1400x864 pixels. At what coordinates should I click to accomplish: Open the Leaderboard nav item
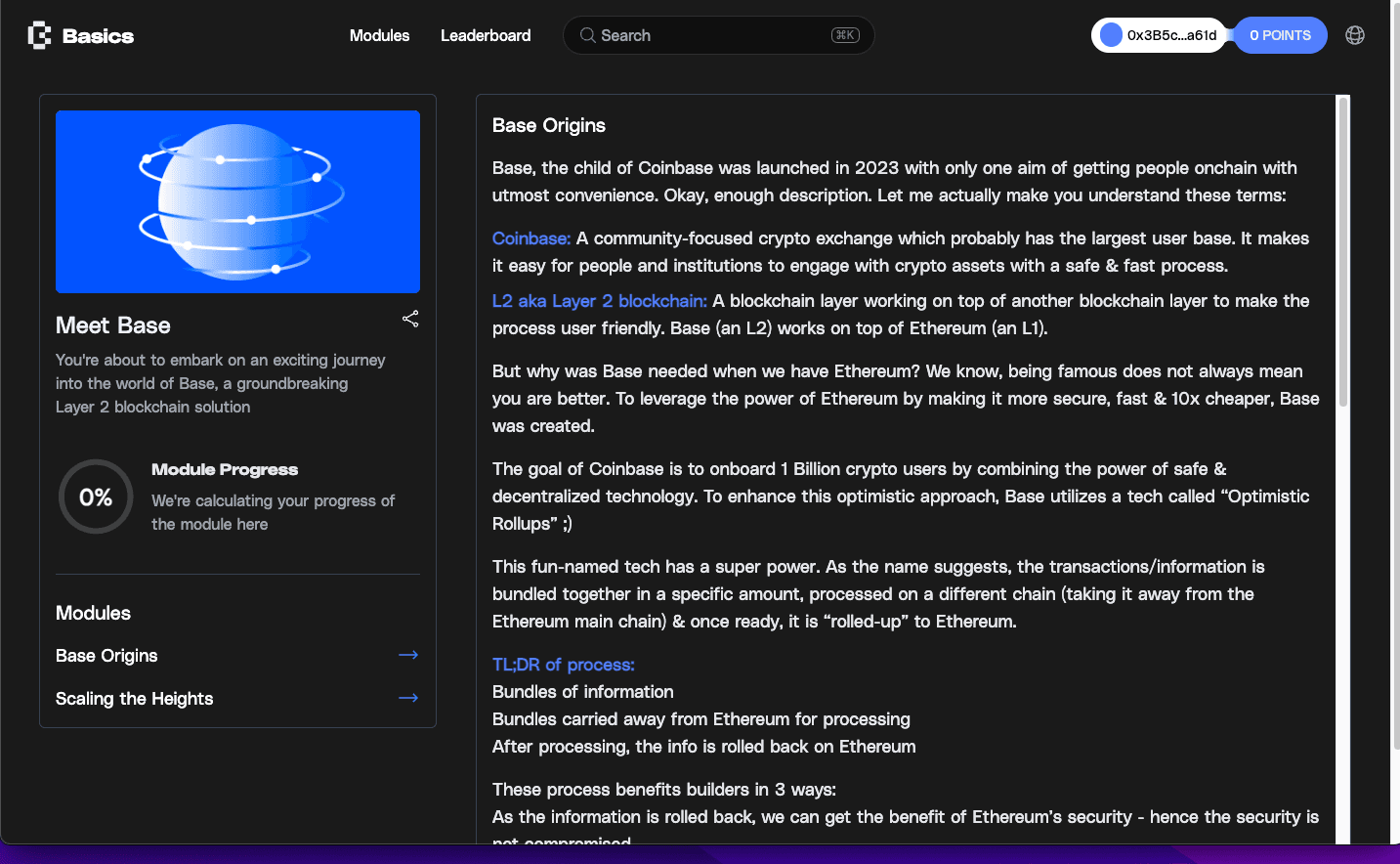coord(486,35)
